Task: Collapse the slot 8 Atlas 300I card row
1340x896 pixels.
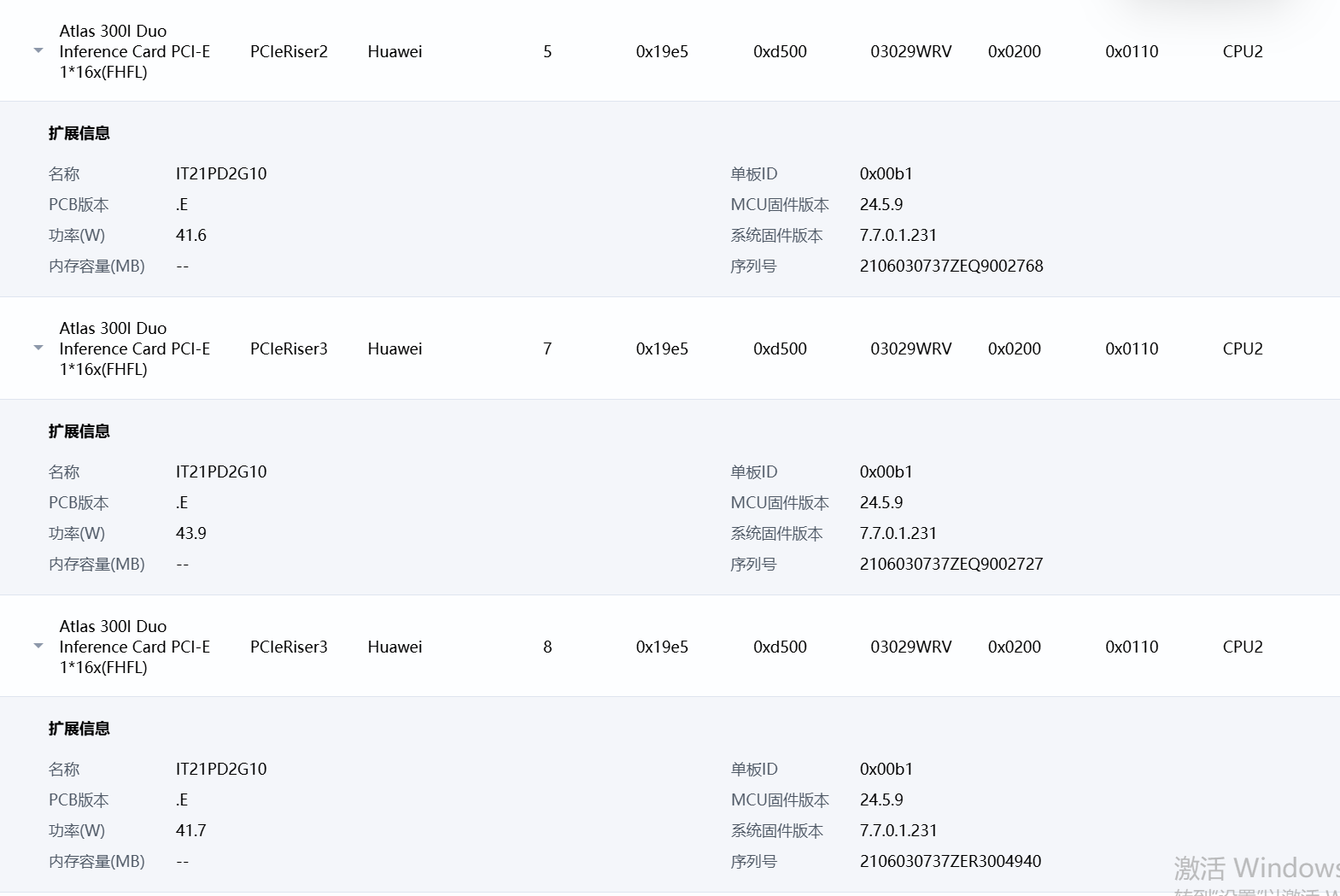Action: [38, 647]
